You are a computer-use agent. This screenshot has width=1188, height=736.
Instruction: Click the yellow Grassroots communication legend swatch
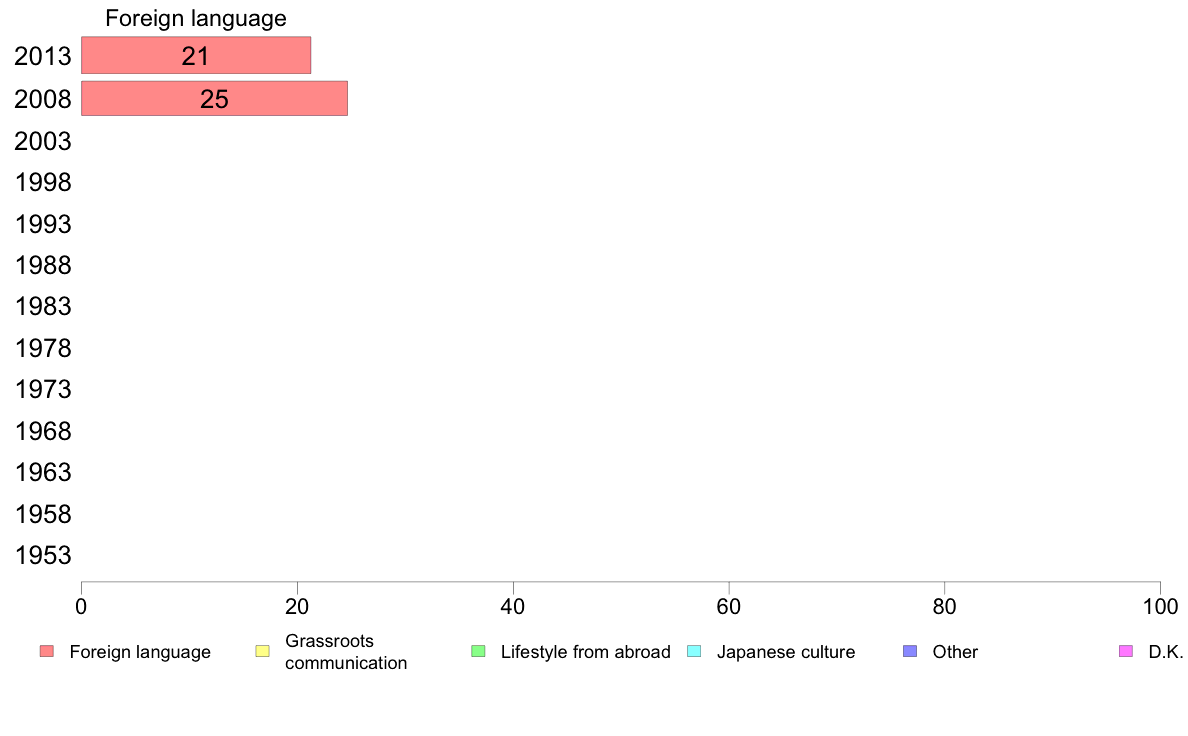point(263,652)
